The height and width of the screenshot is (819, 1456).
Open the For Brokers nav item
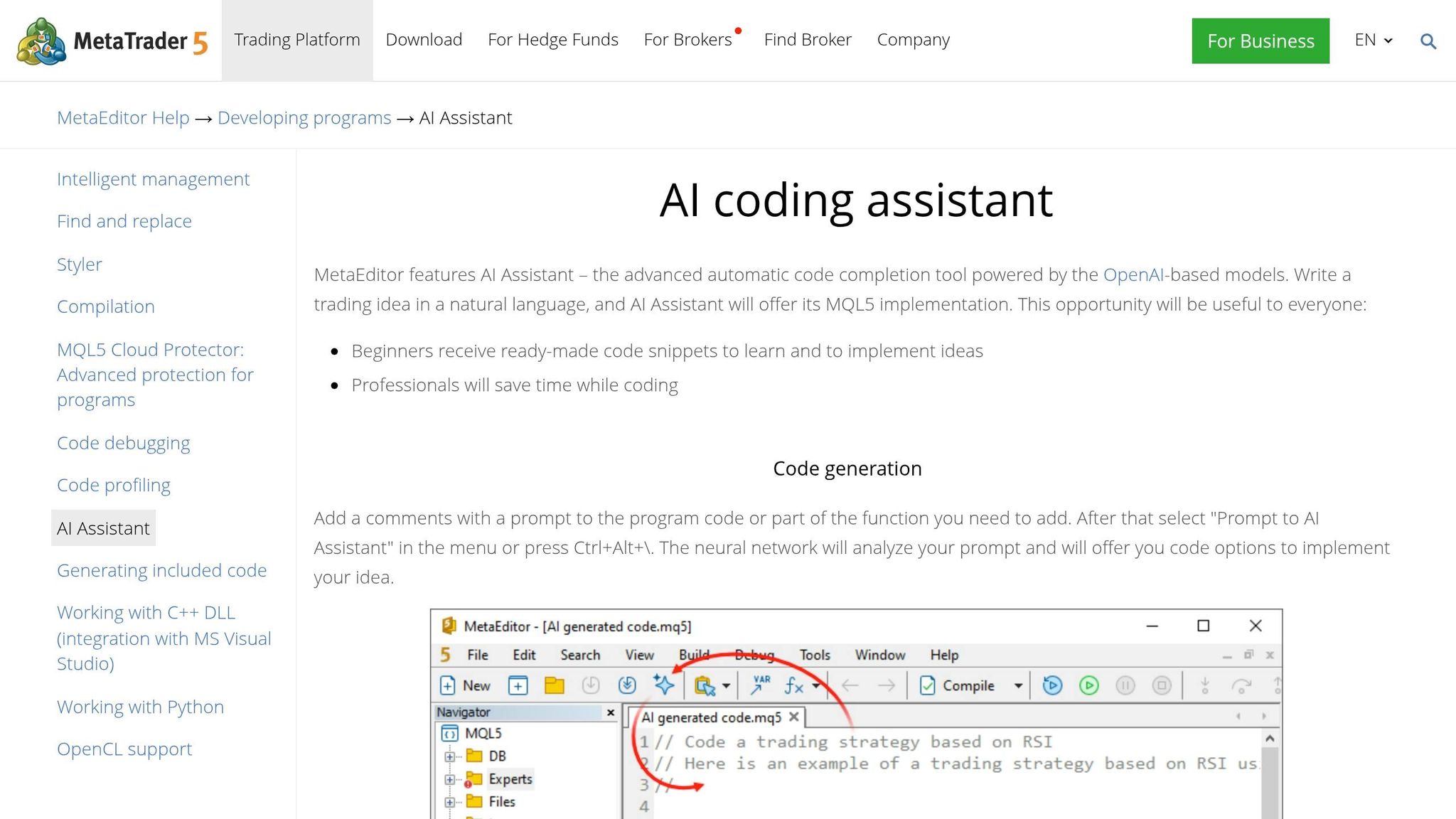click(688, 40)
